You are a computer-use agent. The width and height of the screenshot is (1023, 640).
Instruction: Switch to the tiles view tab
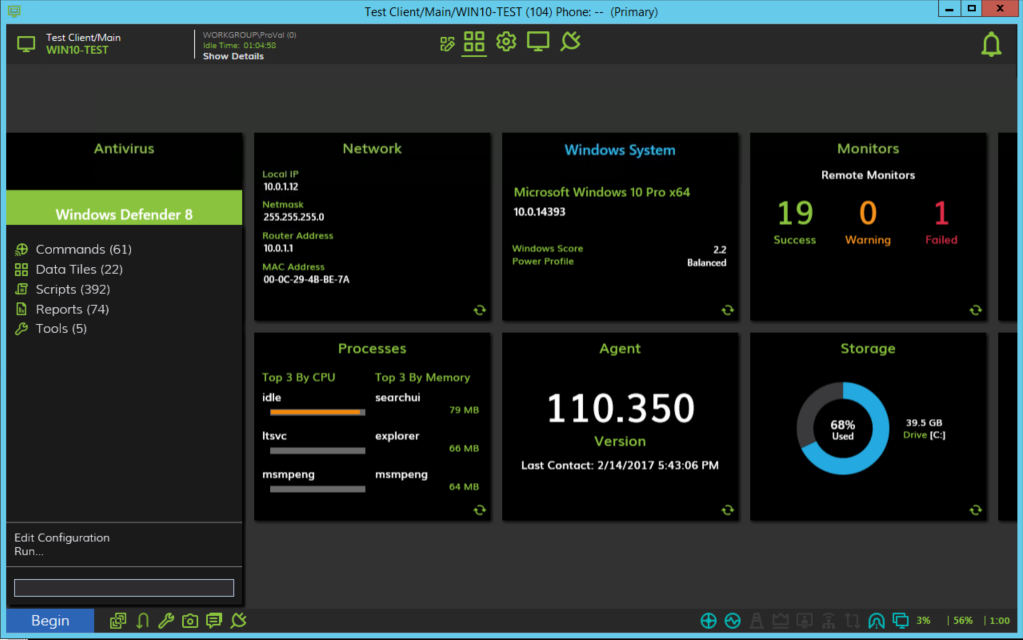pos(473,42)
